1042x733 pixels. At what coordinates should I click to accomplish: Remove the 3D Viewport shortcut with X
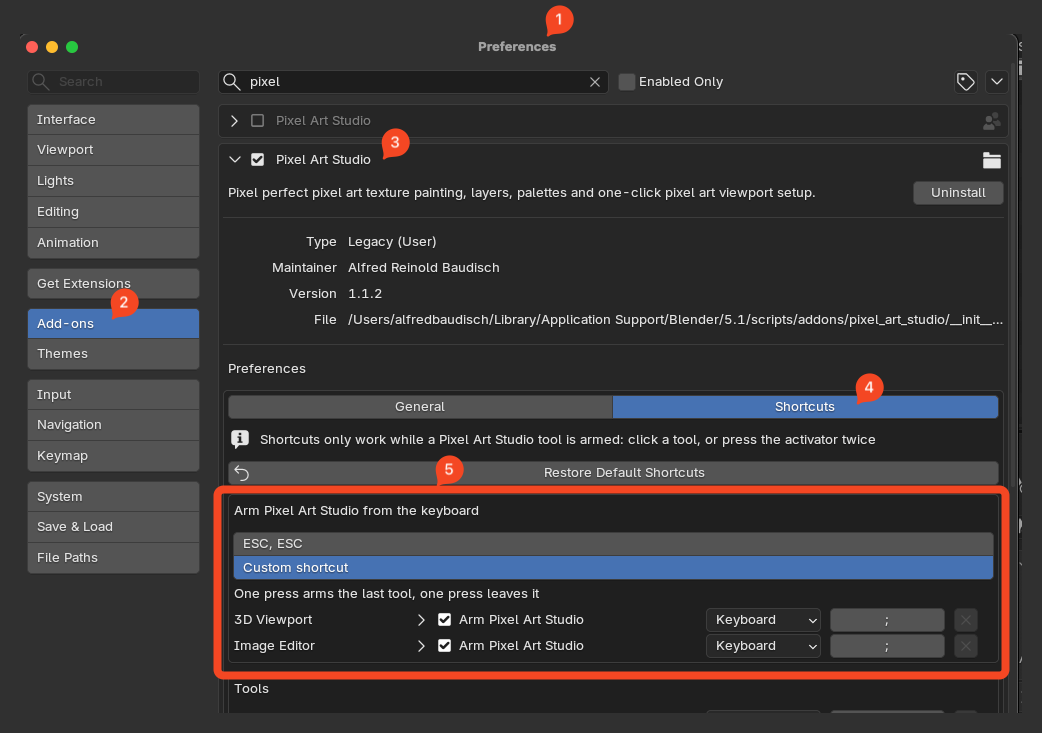click(x=966, y=620)
